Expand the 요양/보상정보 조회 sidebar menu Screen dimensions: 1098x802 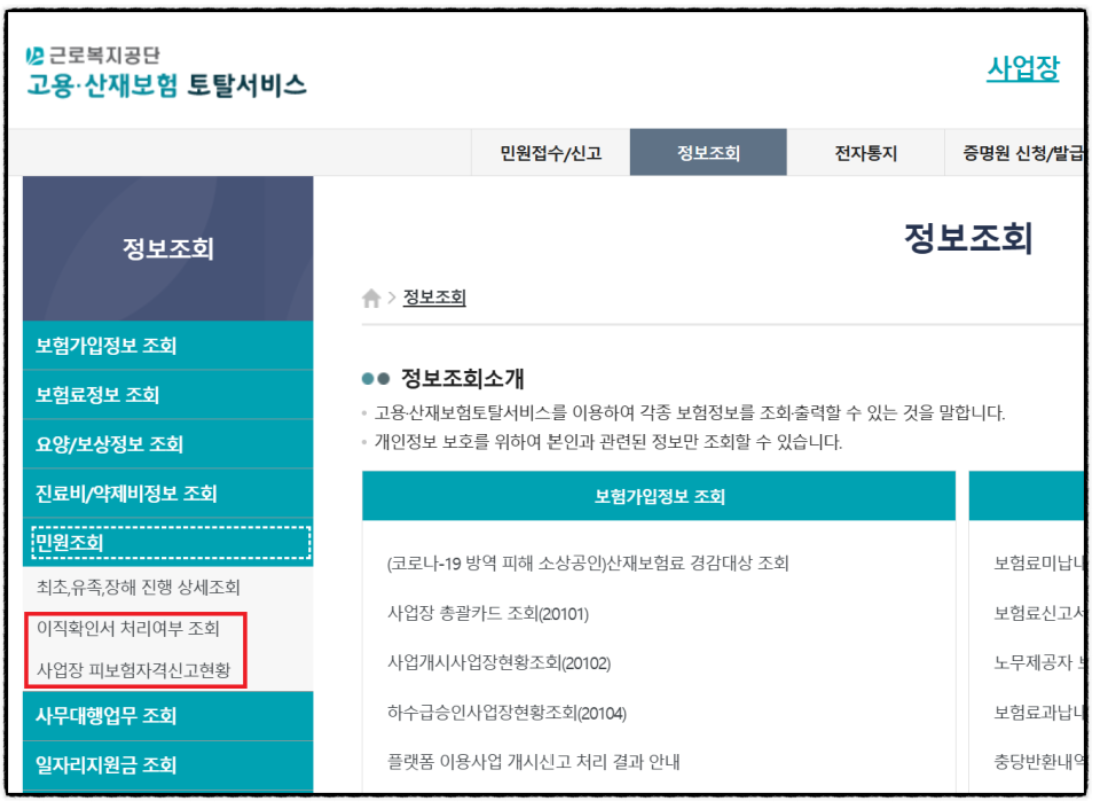(x=108, y=445)
